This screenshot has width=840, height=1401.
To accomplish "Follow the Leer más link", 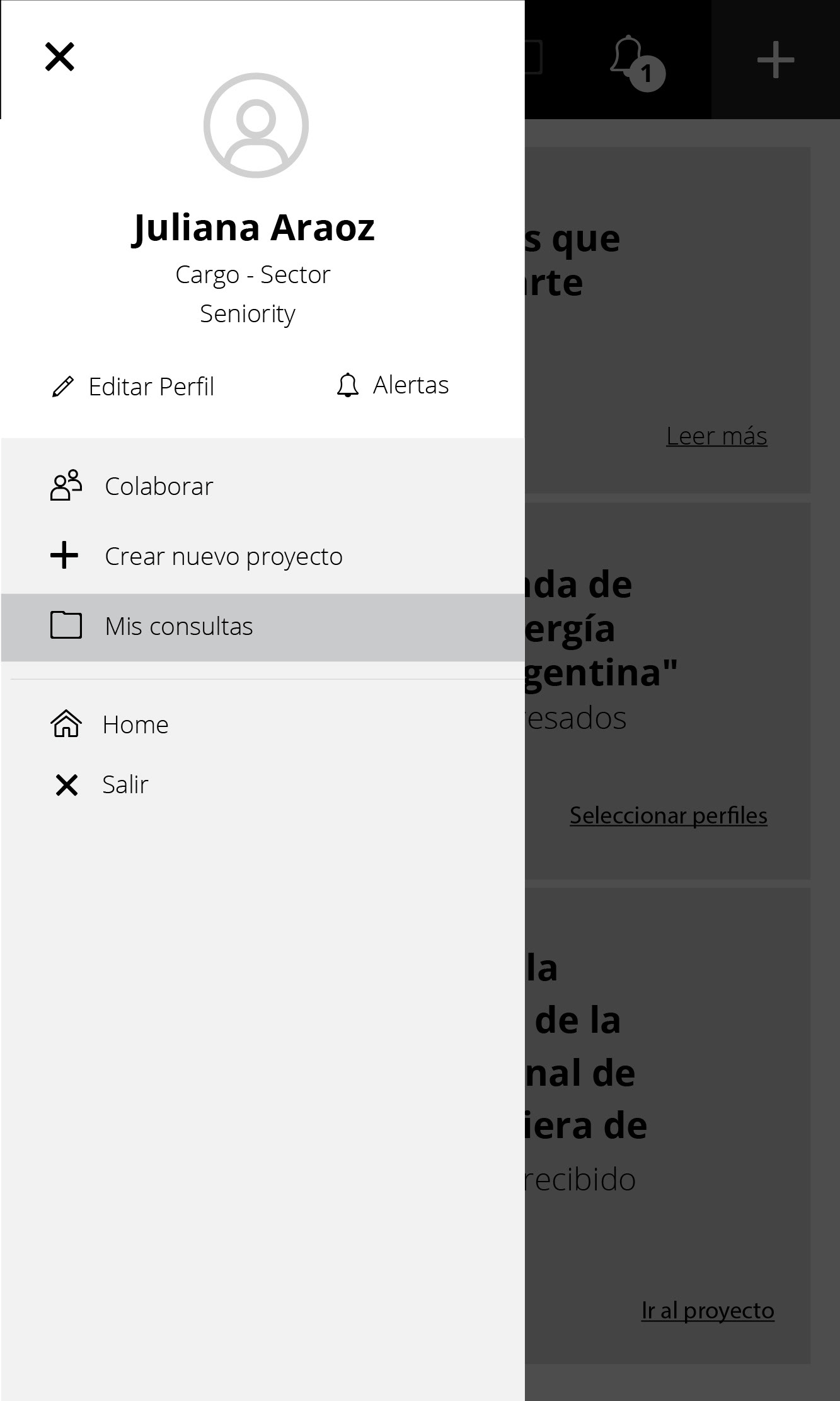I will coord(716,436).
